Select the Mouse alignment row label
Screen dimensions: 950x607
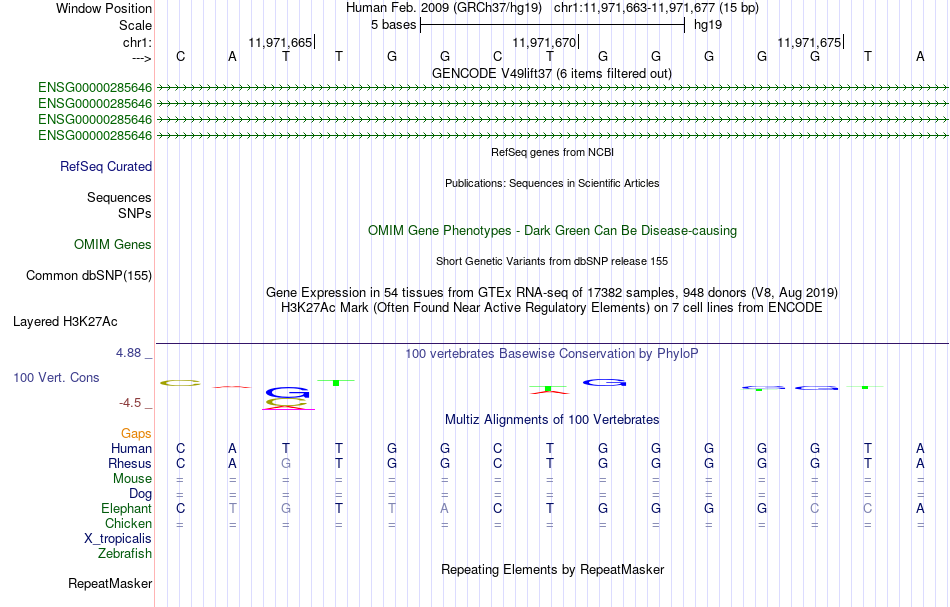coord(132,479)
